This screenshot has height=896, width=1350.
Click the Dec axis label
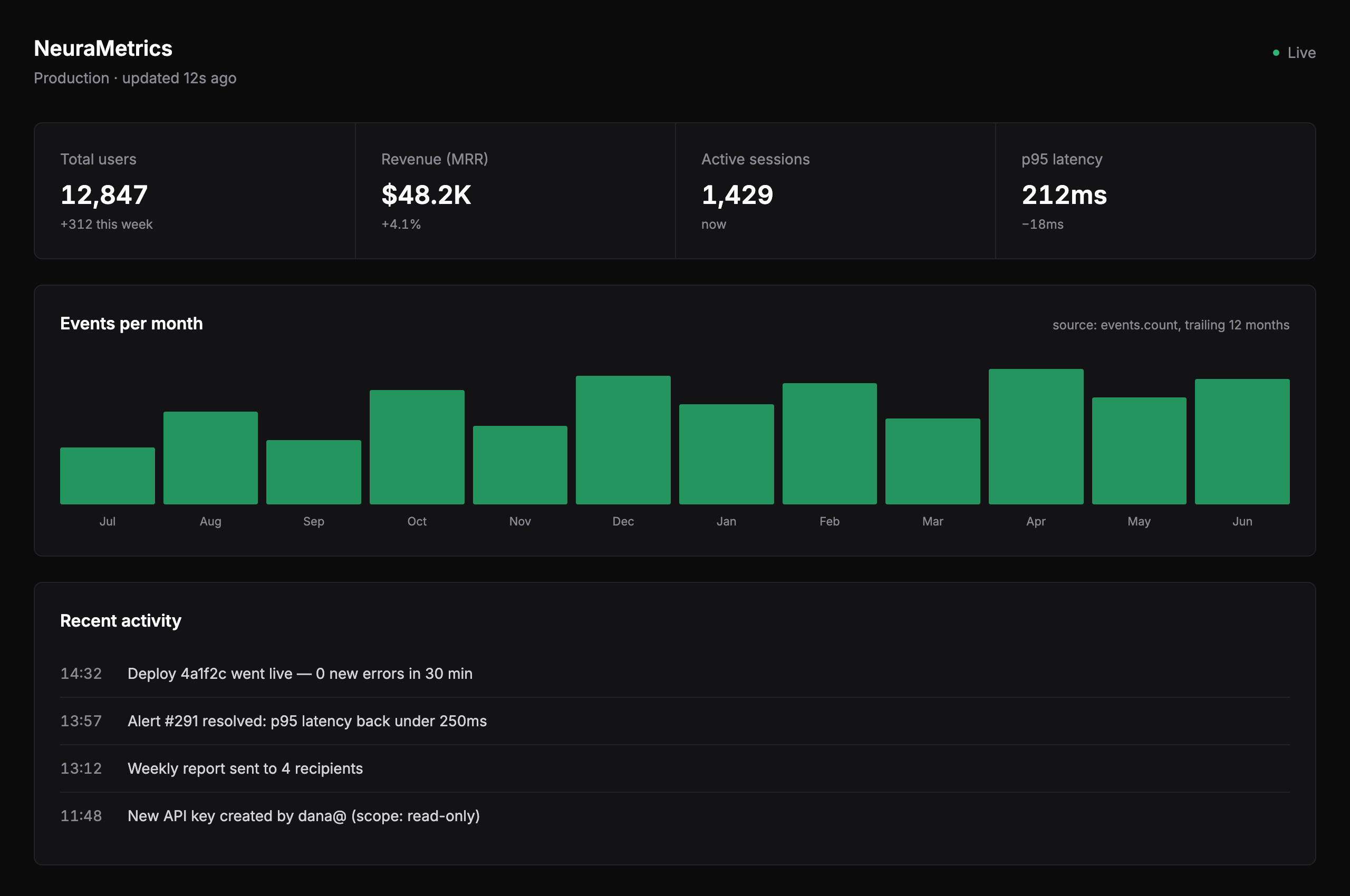623,521
